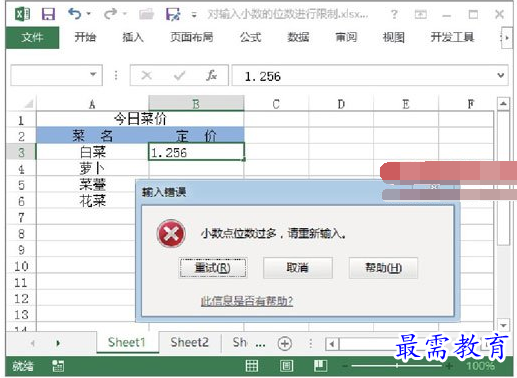Cancel the entry with X icon
This screenshot has height=378, width=517.
pos(146,75)
